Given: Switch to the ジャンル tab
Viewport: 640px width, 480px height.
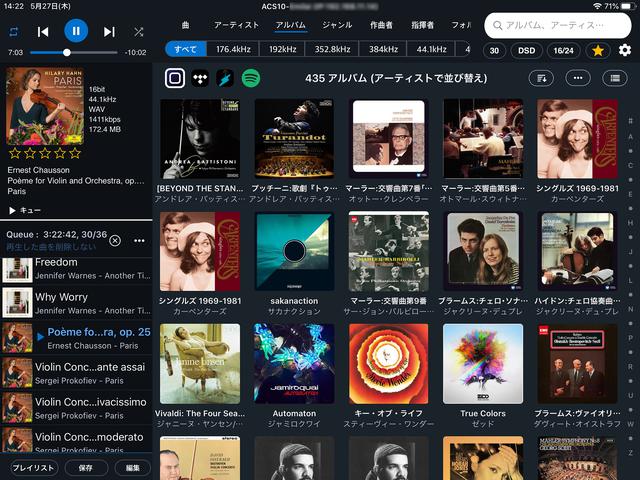Looking at the screenshot, I should click(337, 25).
